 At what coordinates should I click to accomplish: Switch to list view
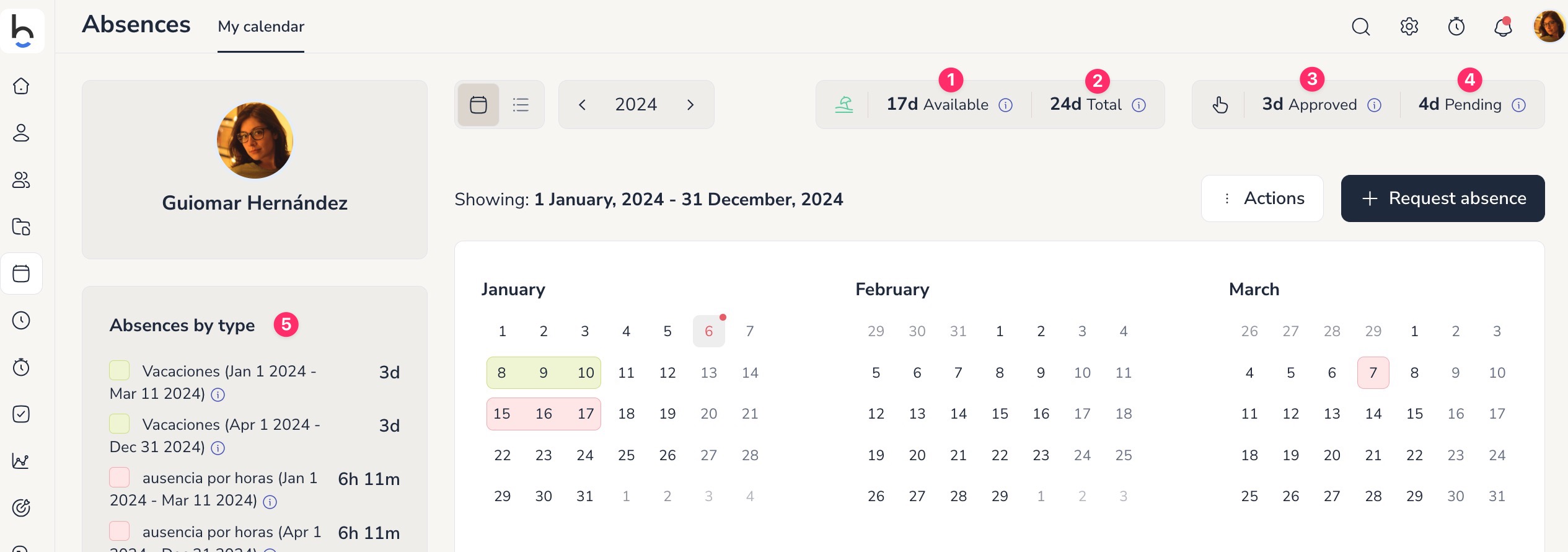click(521, 105)
